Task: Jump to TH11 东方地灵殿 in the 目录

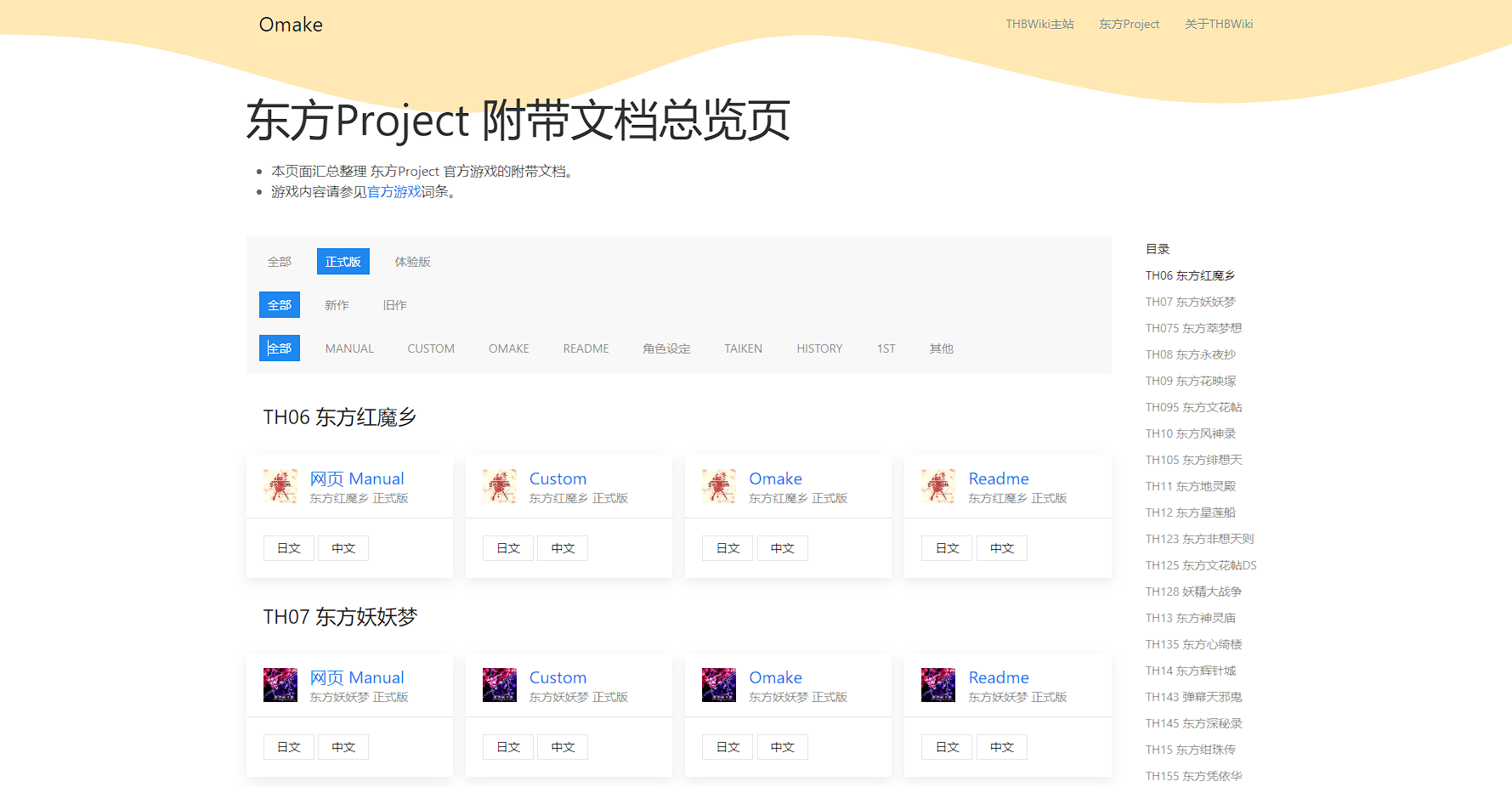Action: [x=1190, y=486]
